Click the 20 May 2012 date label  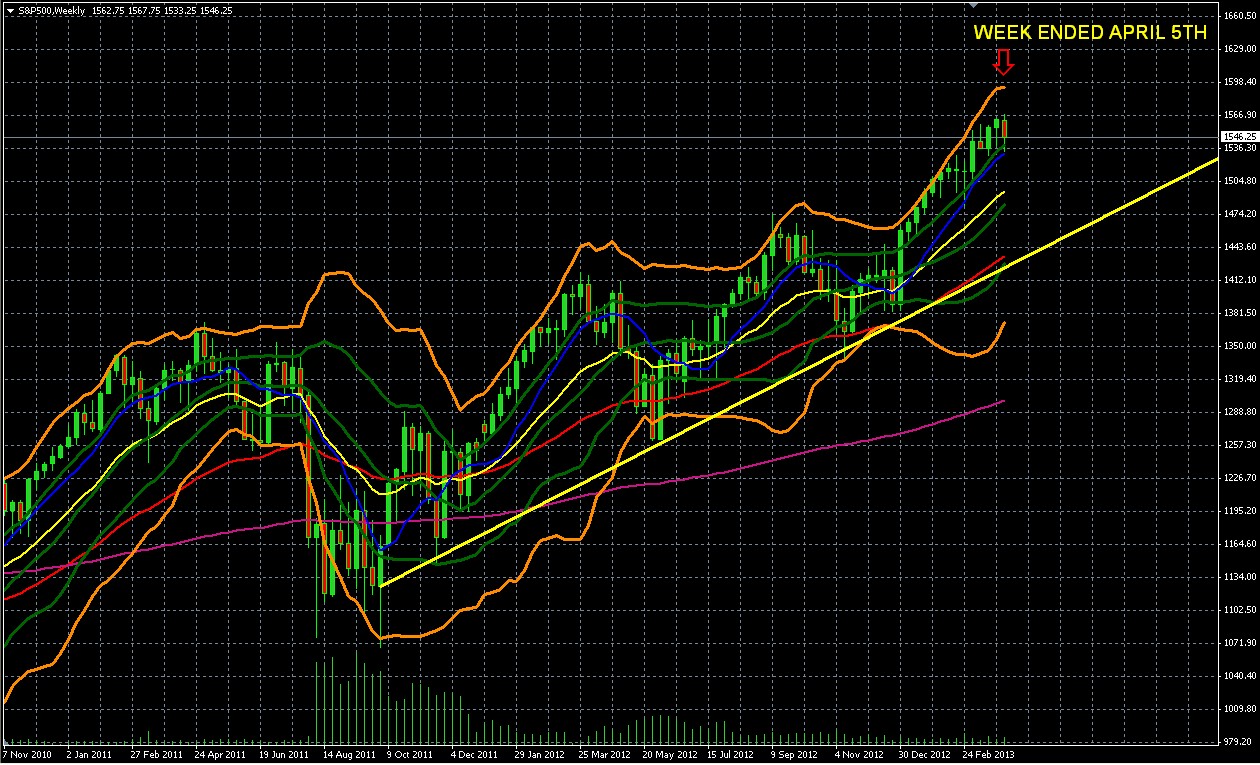pos(667,755)
